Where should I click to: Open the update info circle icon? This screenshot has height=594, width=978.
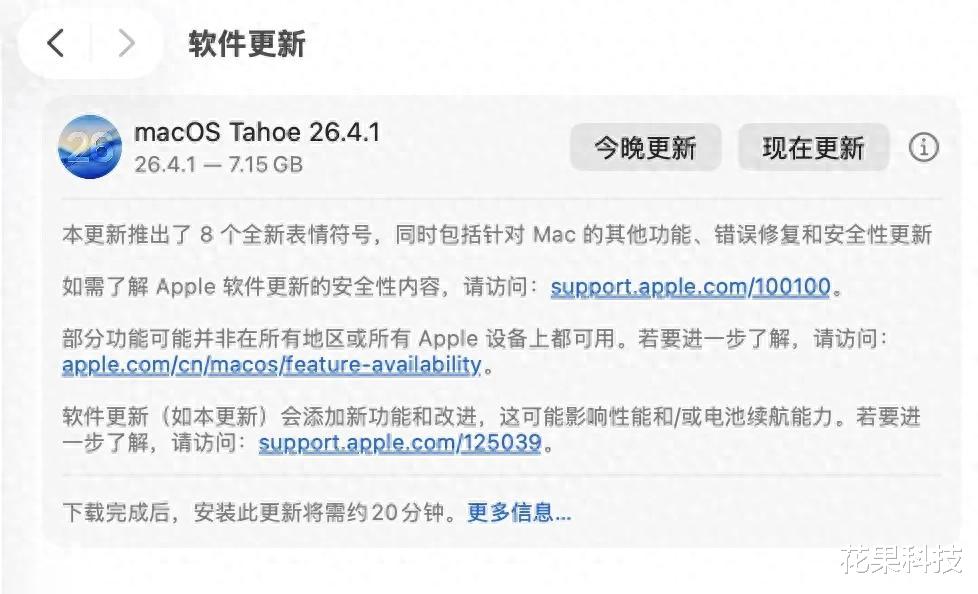[923, 148]
